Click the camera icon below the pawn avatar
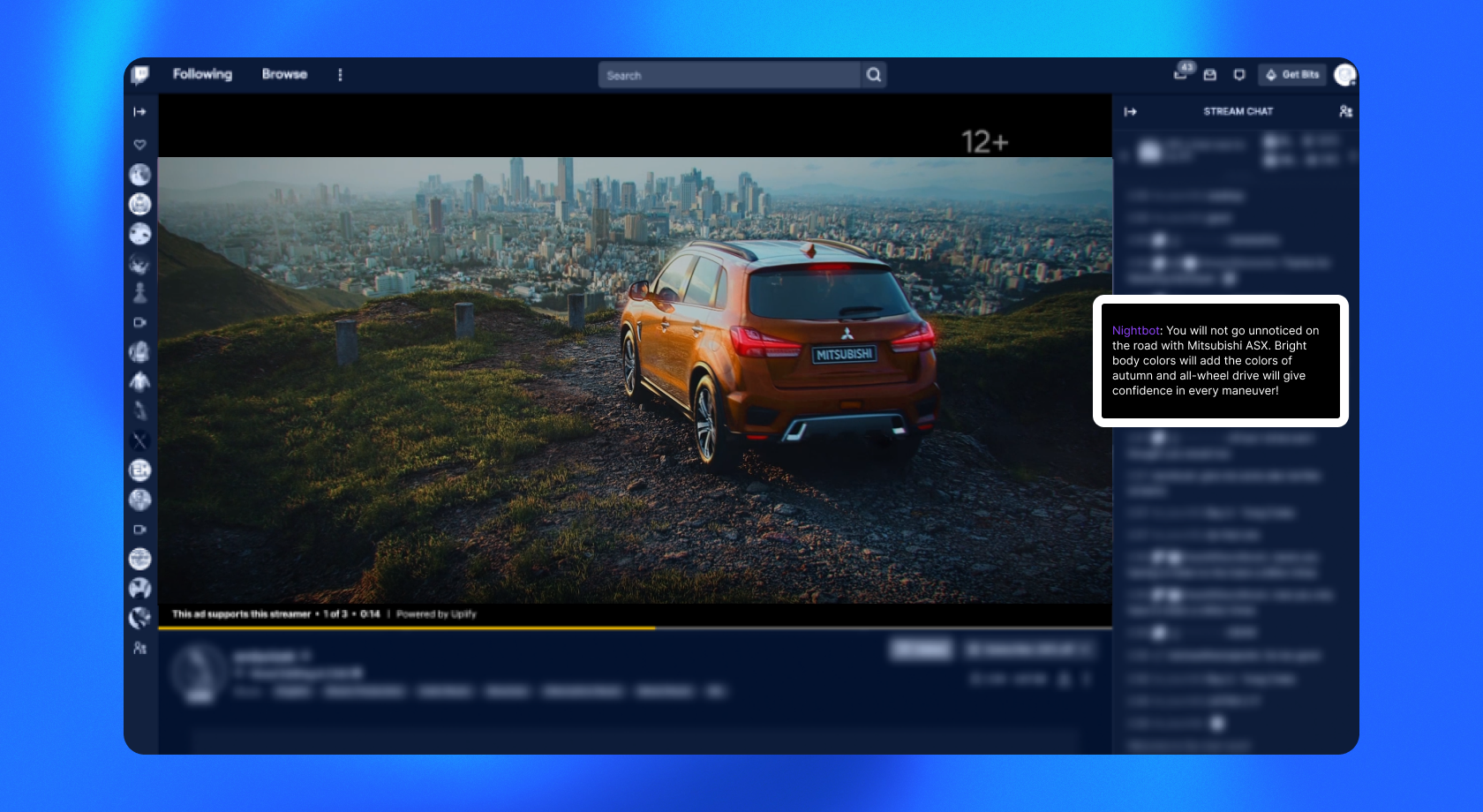The image size is (1483, 812). point(139,323)
